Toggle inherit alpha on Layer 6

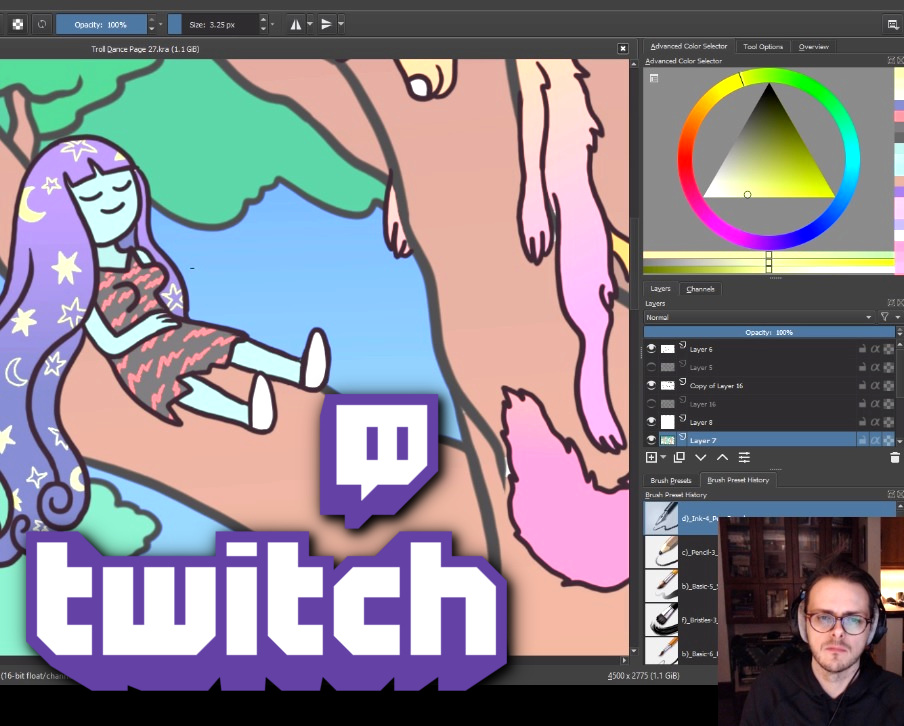875,349
